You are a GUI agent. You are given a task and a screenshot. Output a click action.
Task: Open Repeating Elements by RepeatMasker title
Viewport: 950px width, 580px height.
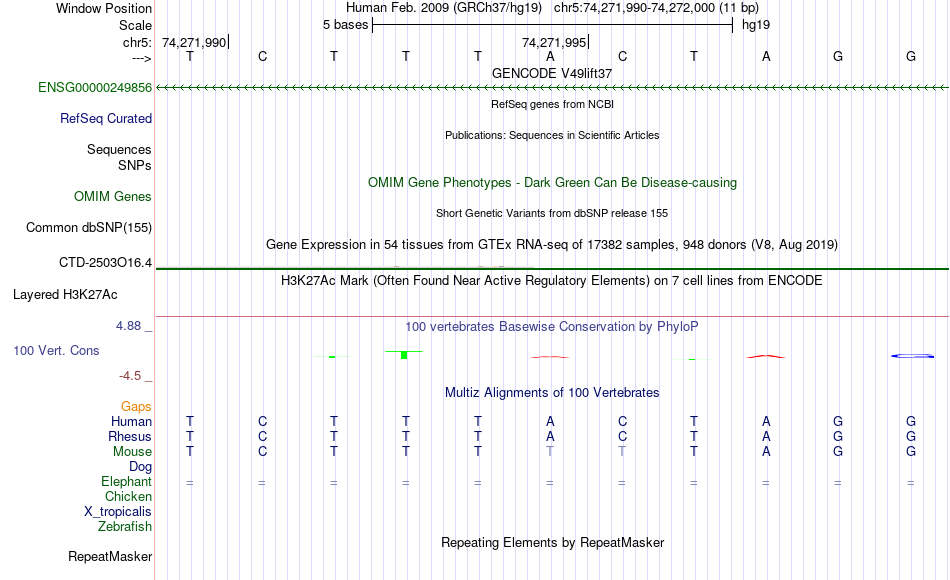553,542
